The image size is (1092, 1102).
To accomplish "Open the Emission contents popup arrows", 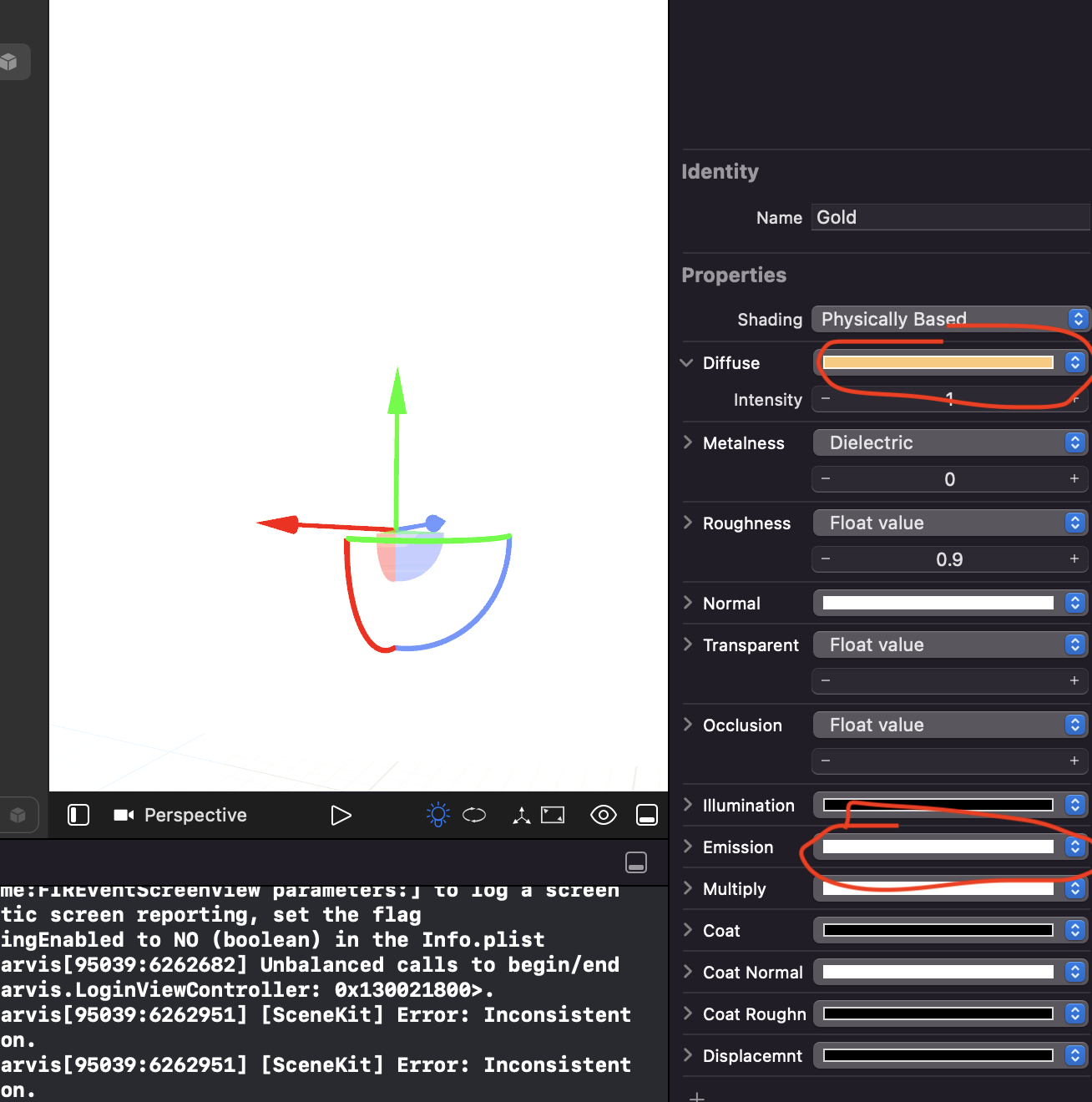I will [x=1075, y=847].
